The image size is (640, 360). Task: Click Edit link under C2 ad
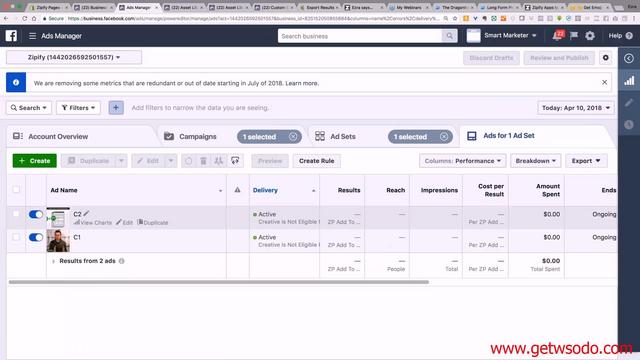(x=124, y=222)
